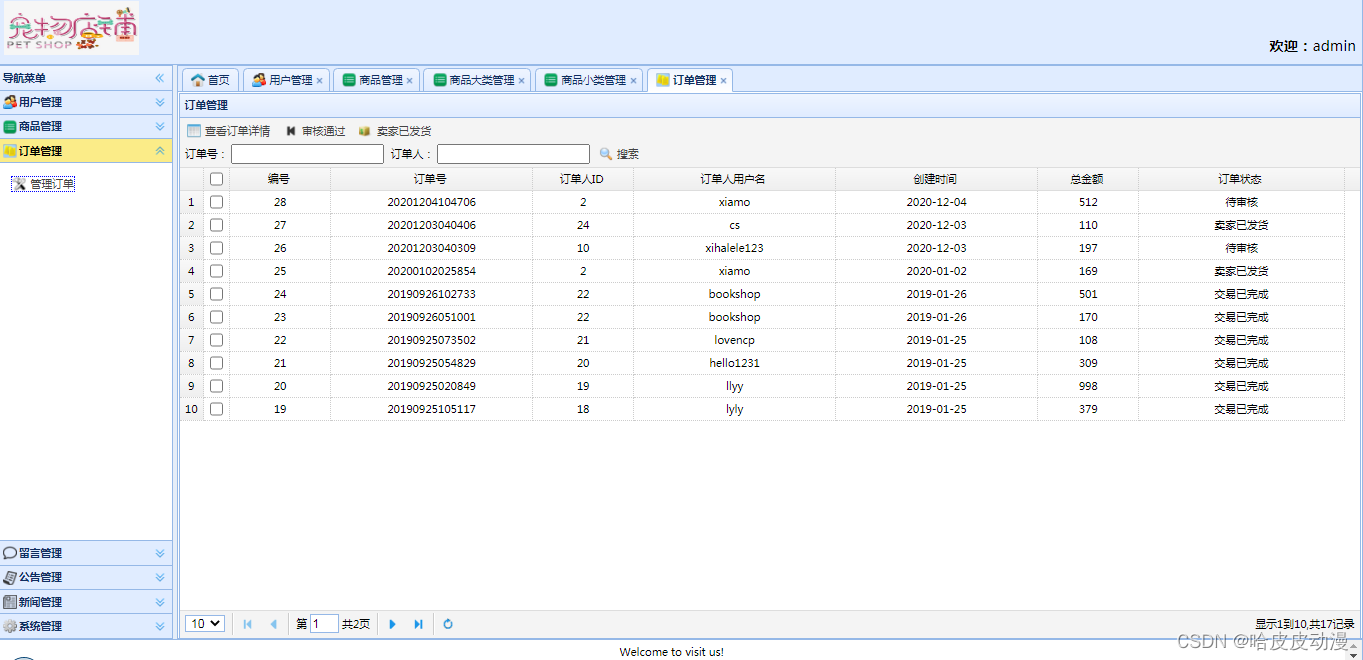Open 管理订单 tree item
The image size is (1363, 660).
click(43, 184)
